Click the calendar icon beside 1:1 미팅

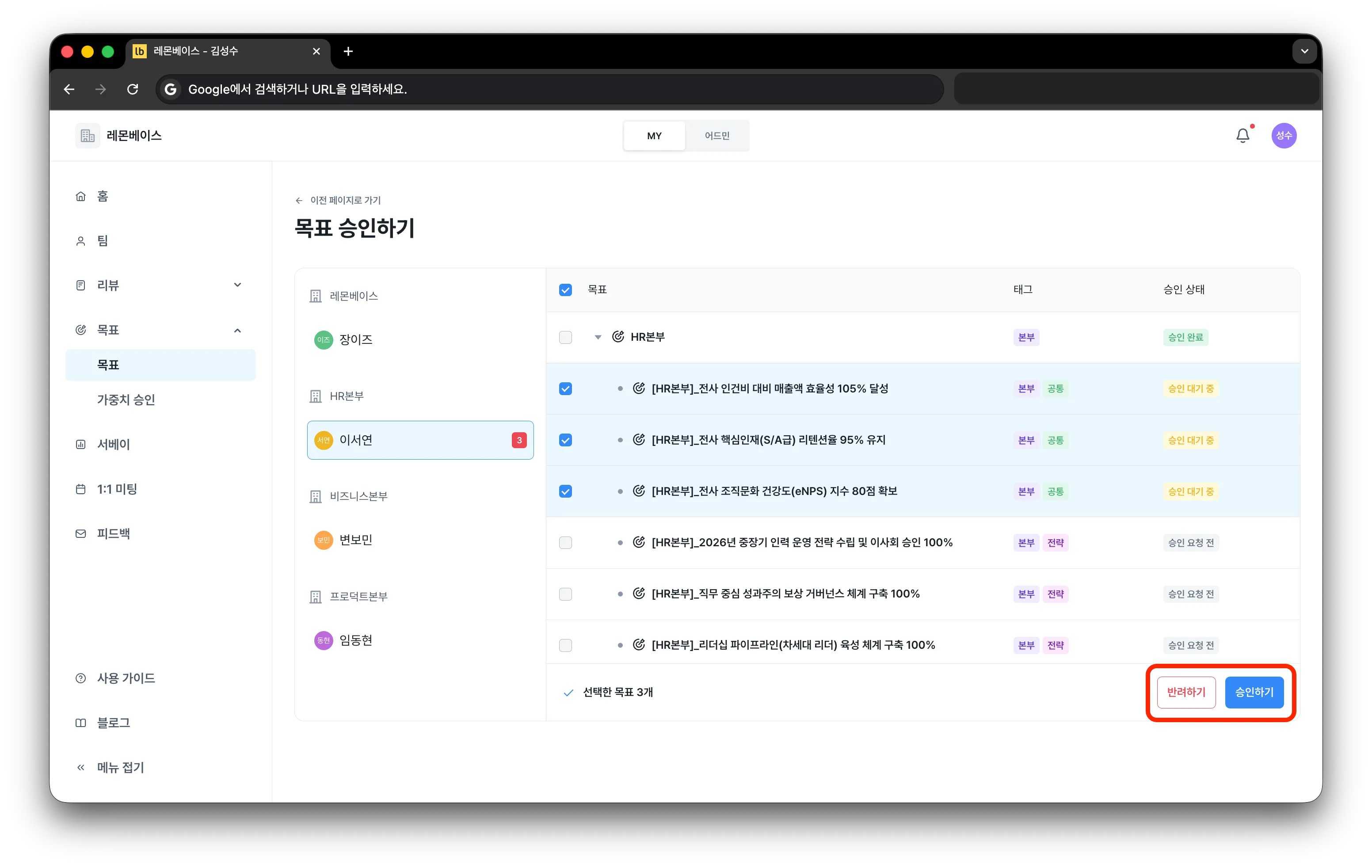pyautogui.click(x=81, y=489)
